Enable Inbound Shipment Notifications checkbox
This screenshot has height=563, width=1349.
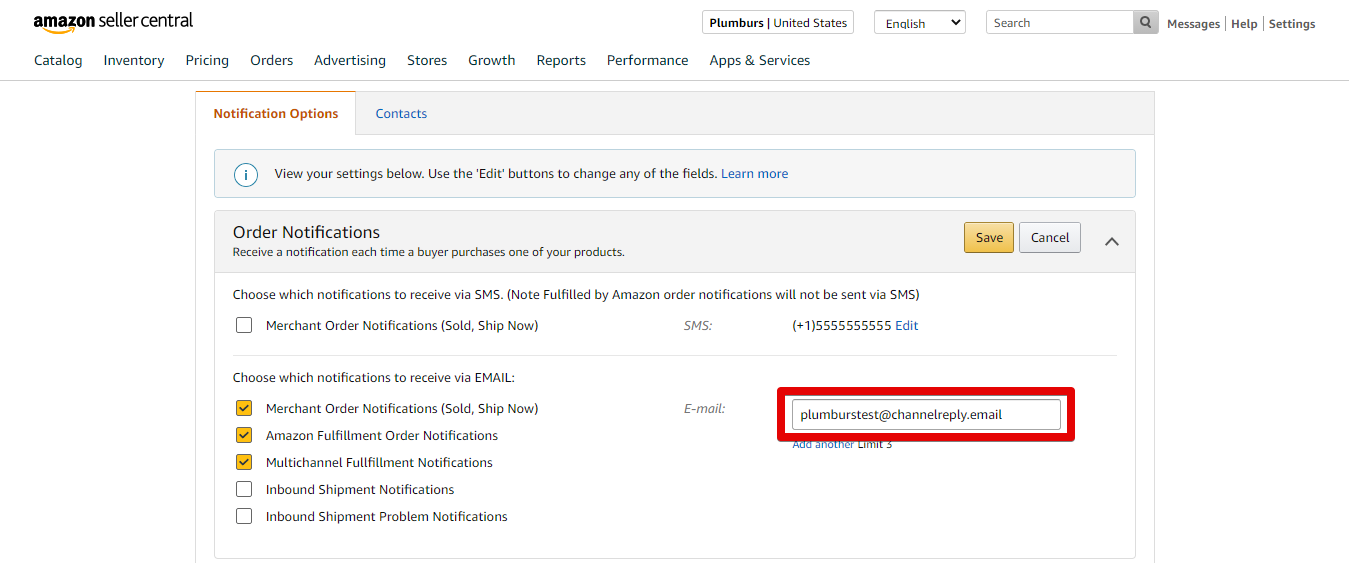(x=244, y=489)
